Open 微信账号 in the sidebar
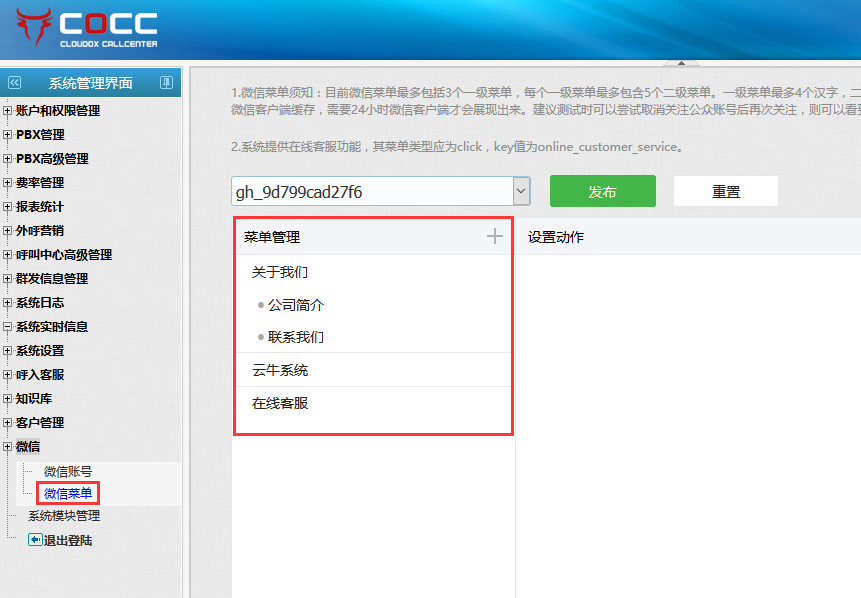 point(68,471)
